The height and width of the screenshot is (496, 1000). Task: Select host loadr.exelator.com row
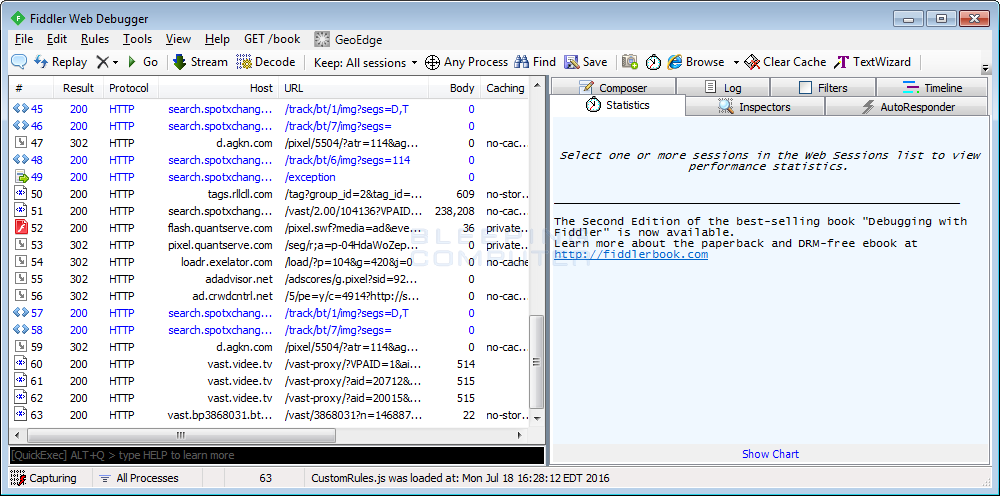[270, 262]
